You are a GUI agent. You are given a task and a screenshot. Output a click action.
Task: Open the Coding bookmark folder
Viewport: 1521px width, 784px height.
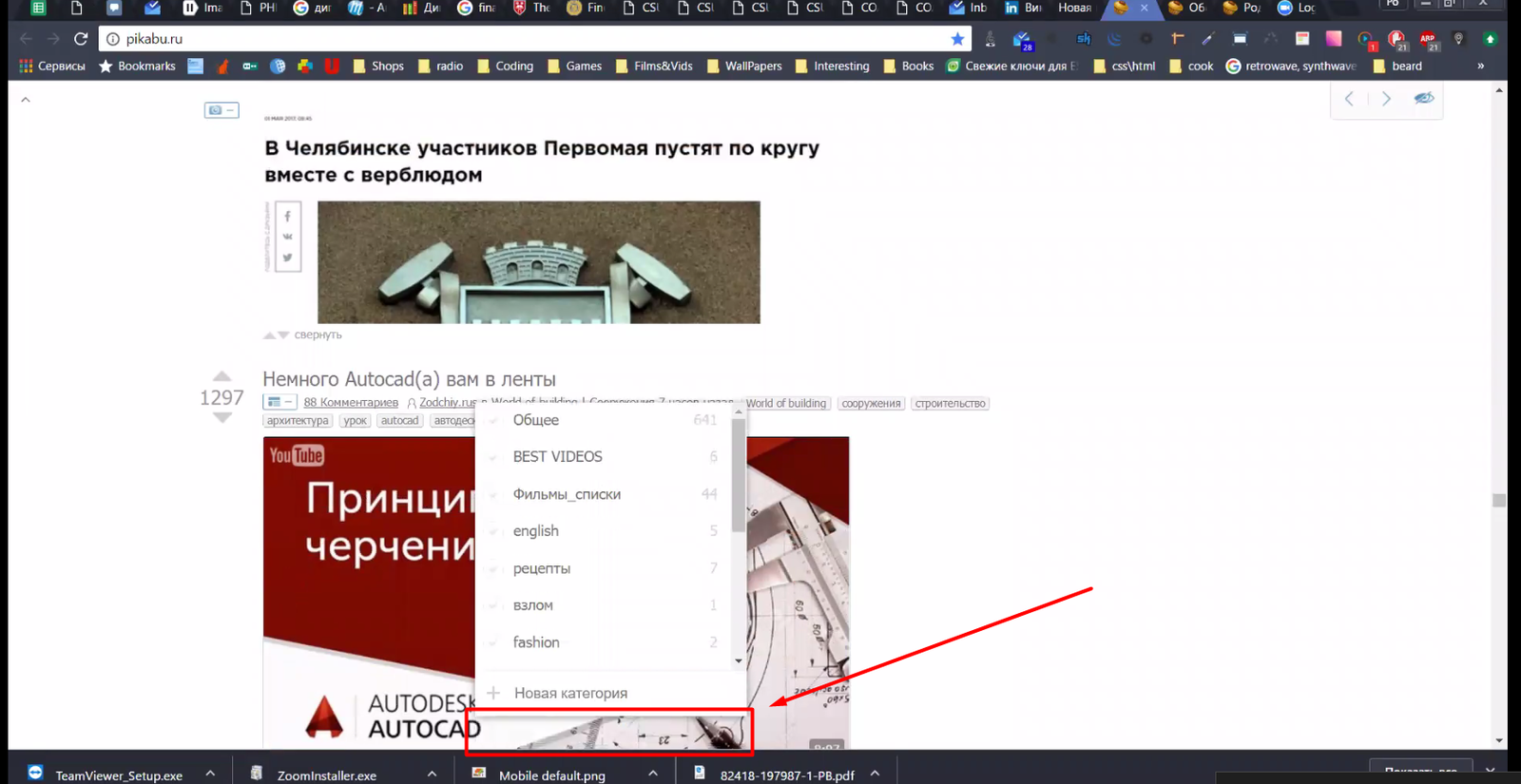coord(506,67)
